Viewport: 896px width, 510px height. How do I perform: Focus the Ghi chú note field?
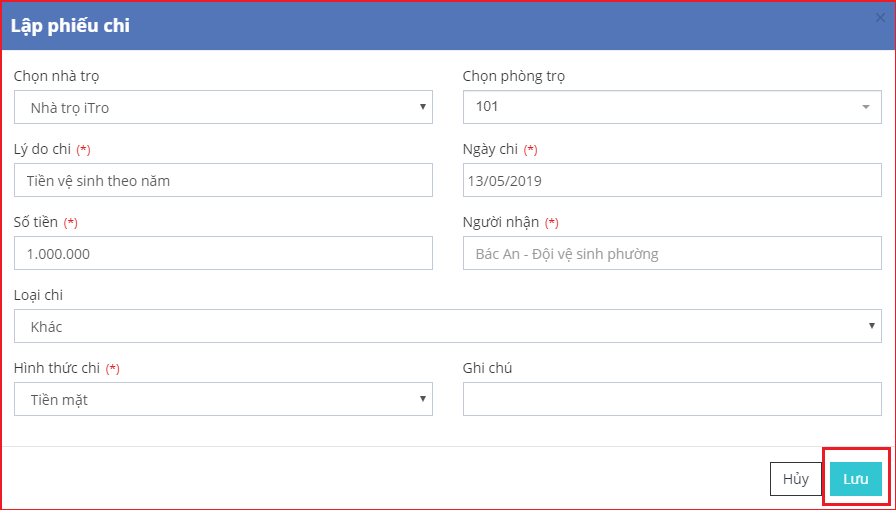pos(672,399)
